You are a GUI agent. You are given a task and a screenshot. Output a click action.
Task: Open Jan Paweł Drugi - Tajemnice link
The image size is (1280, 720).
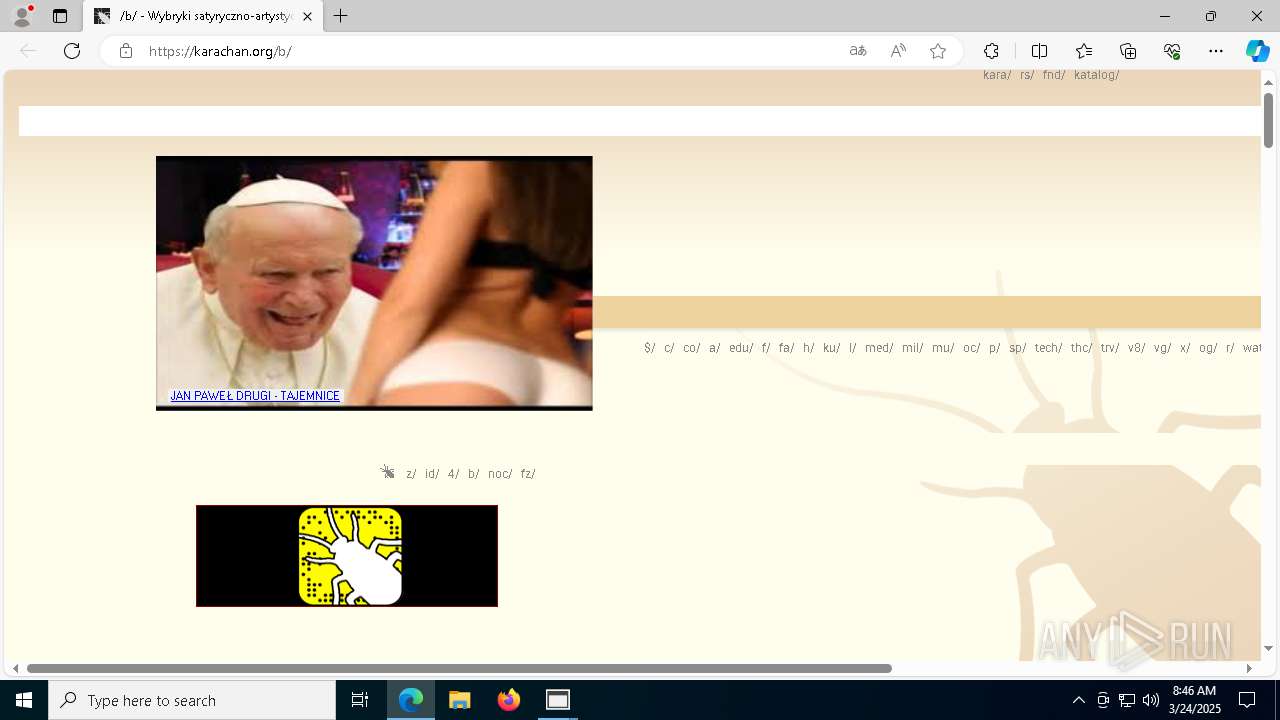[255, 396]
